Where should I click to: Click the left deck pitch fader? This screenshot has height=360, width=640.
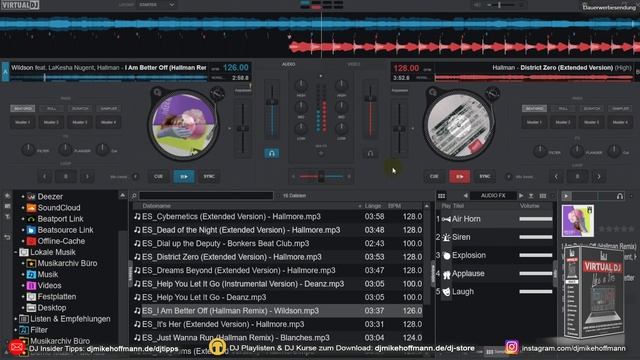click(x=243, y=129)
